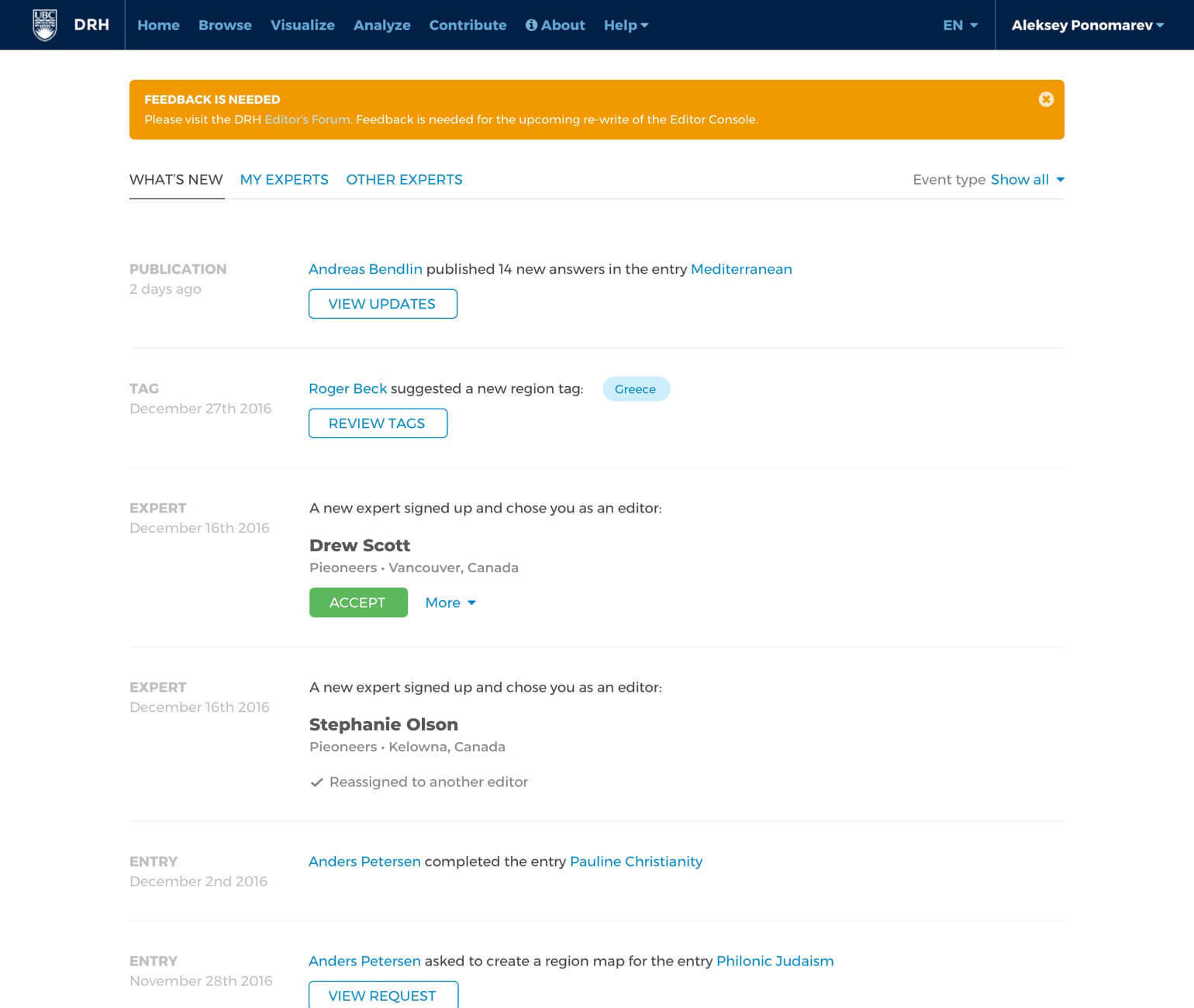Expand the EN language selector

[x=960, y=25]
